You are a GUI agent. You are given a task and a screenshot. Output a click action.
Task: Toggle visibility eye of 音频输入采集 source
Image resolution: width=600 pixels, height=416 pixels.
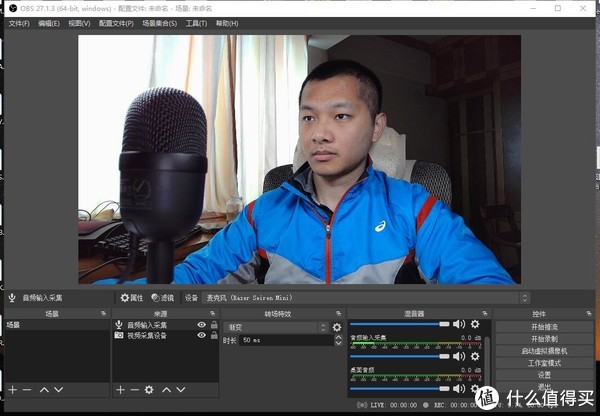click(x=201, y=325)
